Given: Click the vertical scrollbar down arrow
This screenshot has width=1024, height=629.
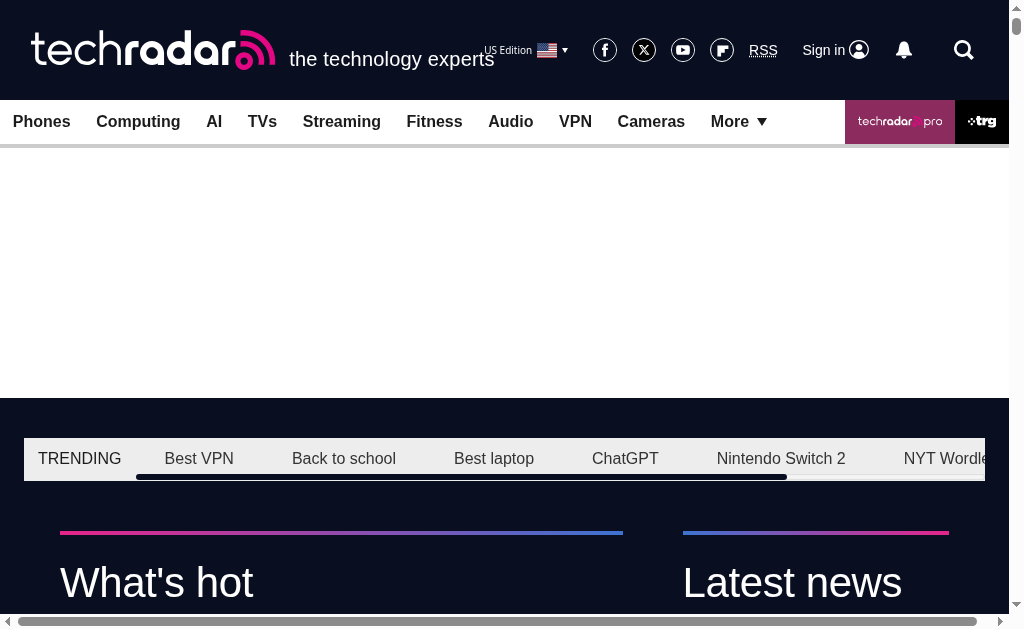Looking at the screenshot, I should pyautogui.click(x=1016, y=605).
